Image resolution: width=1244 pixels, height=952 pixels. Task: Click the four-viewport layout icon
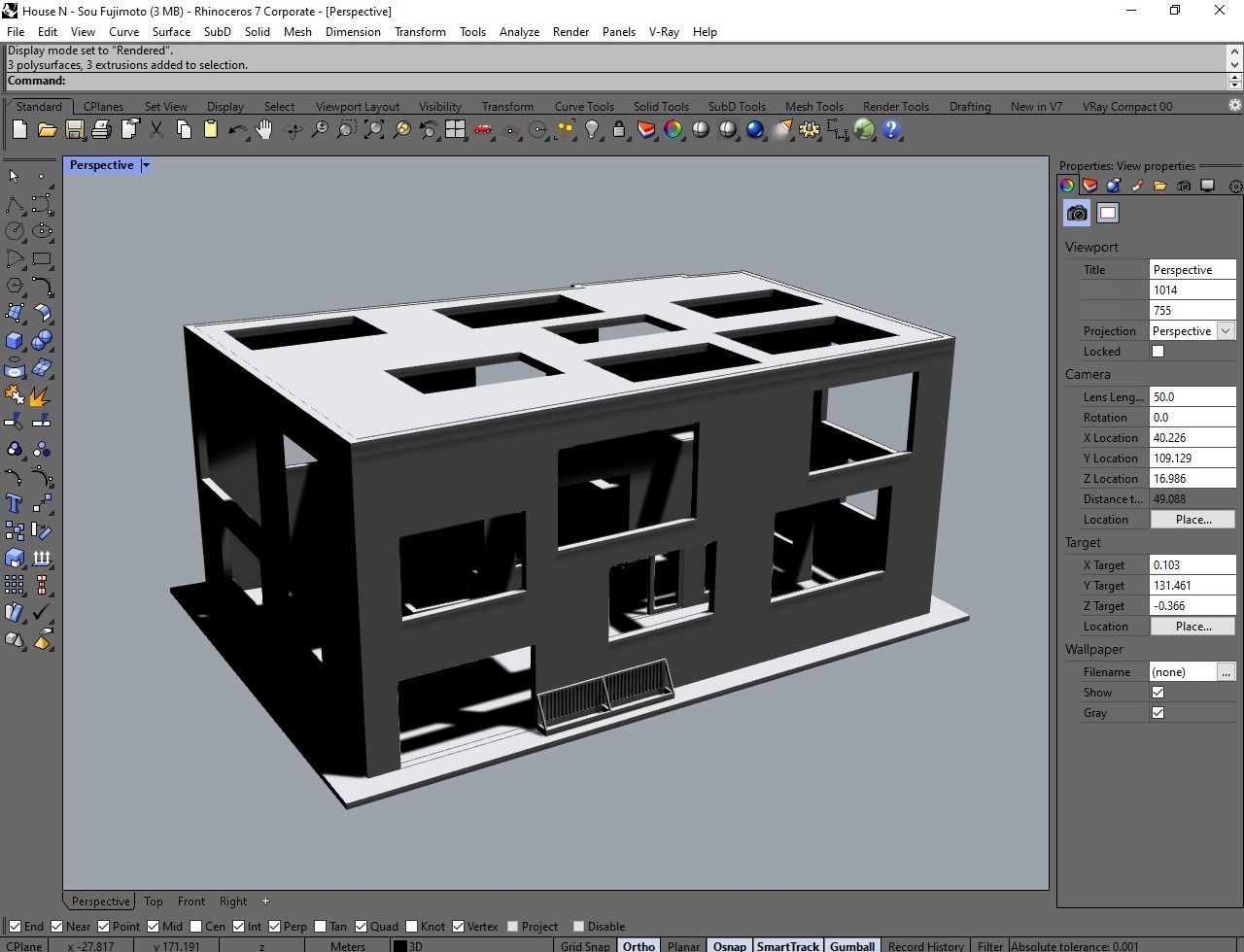click(x=455, y=129)
